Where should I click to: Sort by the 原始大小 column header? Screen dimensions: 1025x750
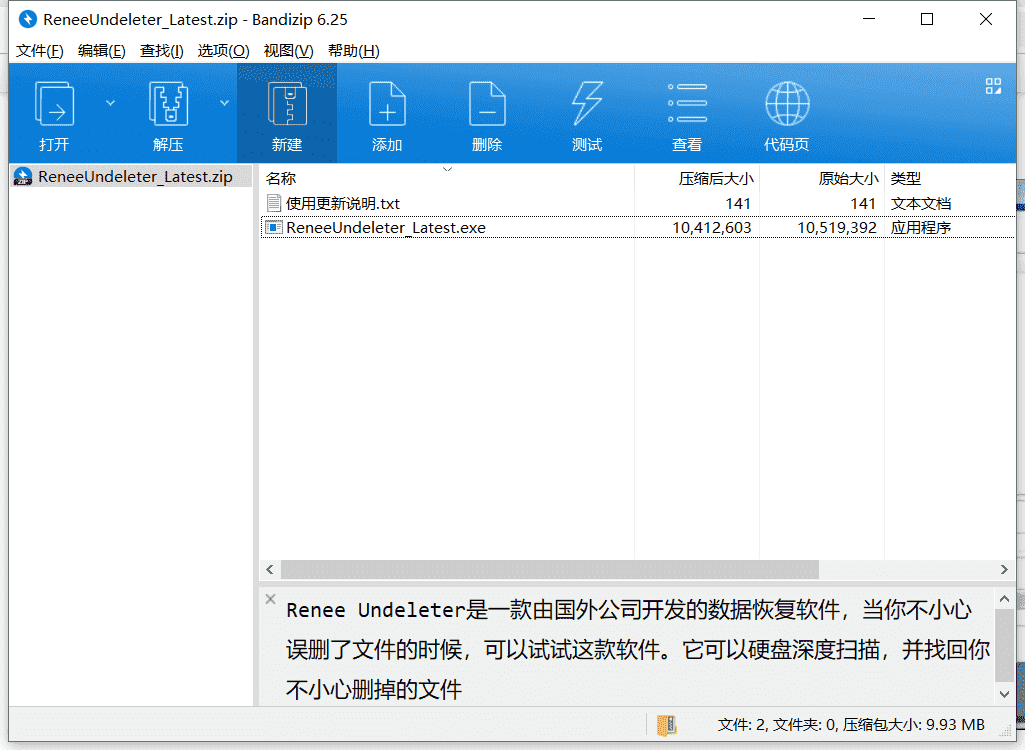822,178
